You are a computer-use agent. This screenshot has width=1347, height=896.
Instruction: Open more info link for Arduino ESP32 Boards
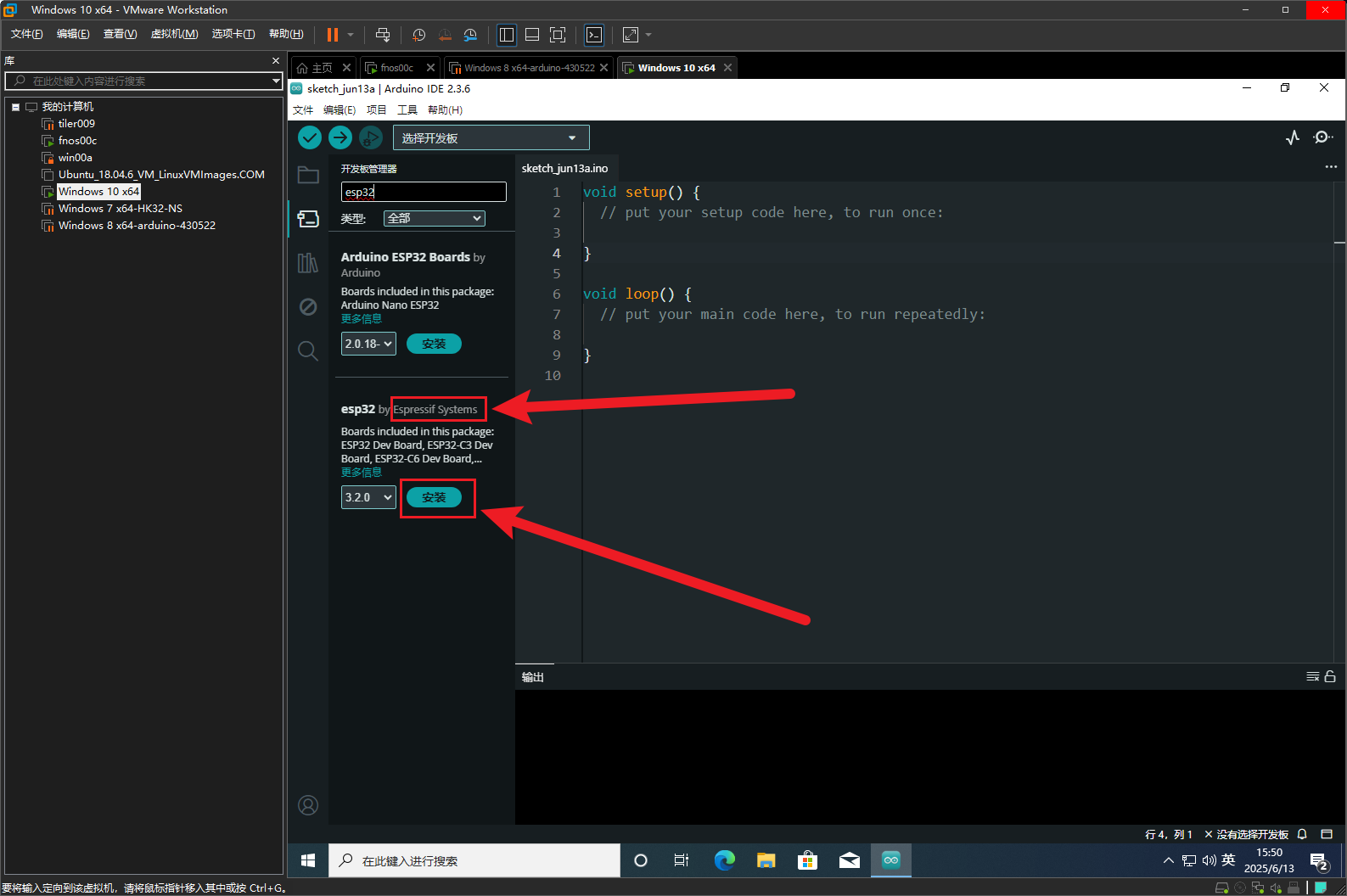362,319
